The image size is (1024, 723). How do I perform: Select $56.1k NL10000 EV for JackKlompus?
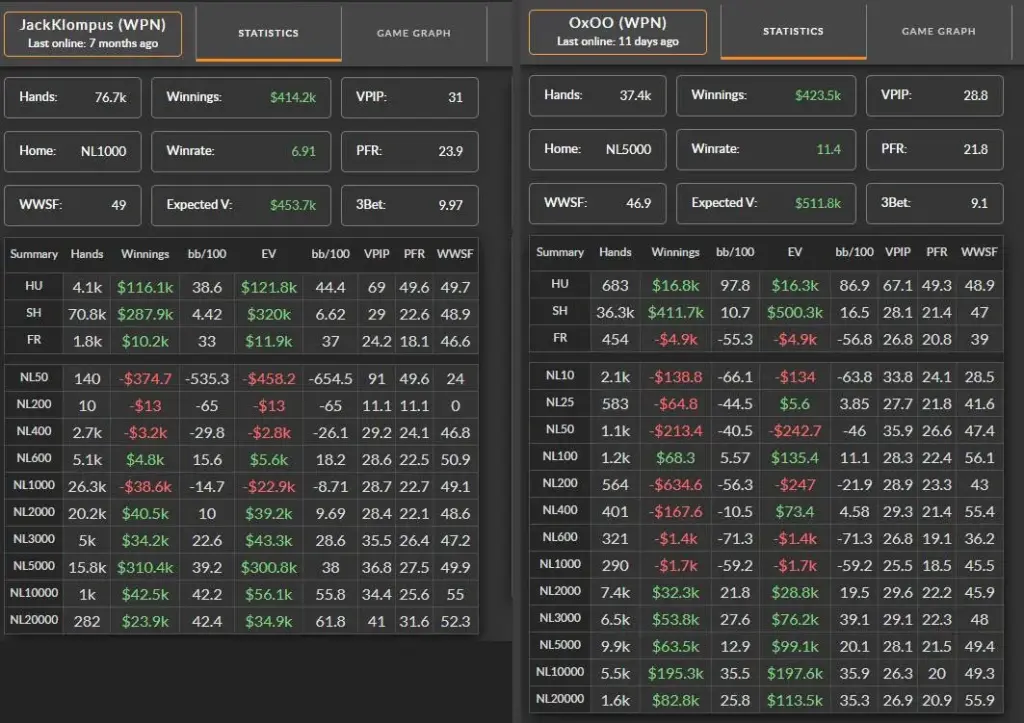268,594
